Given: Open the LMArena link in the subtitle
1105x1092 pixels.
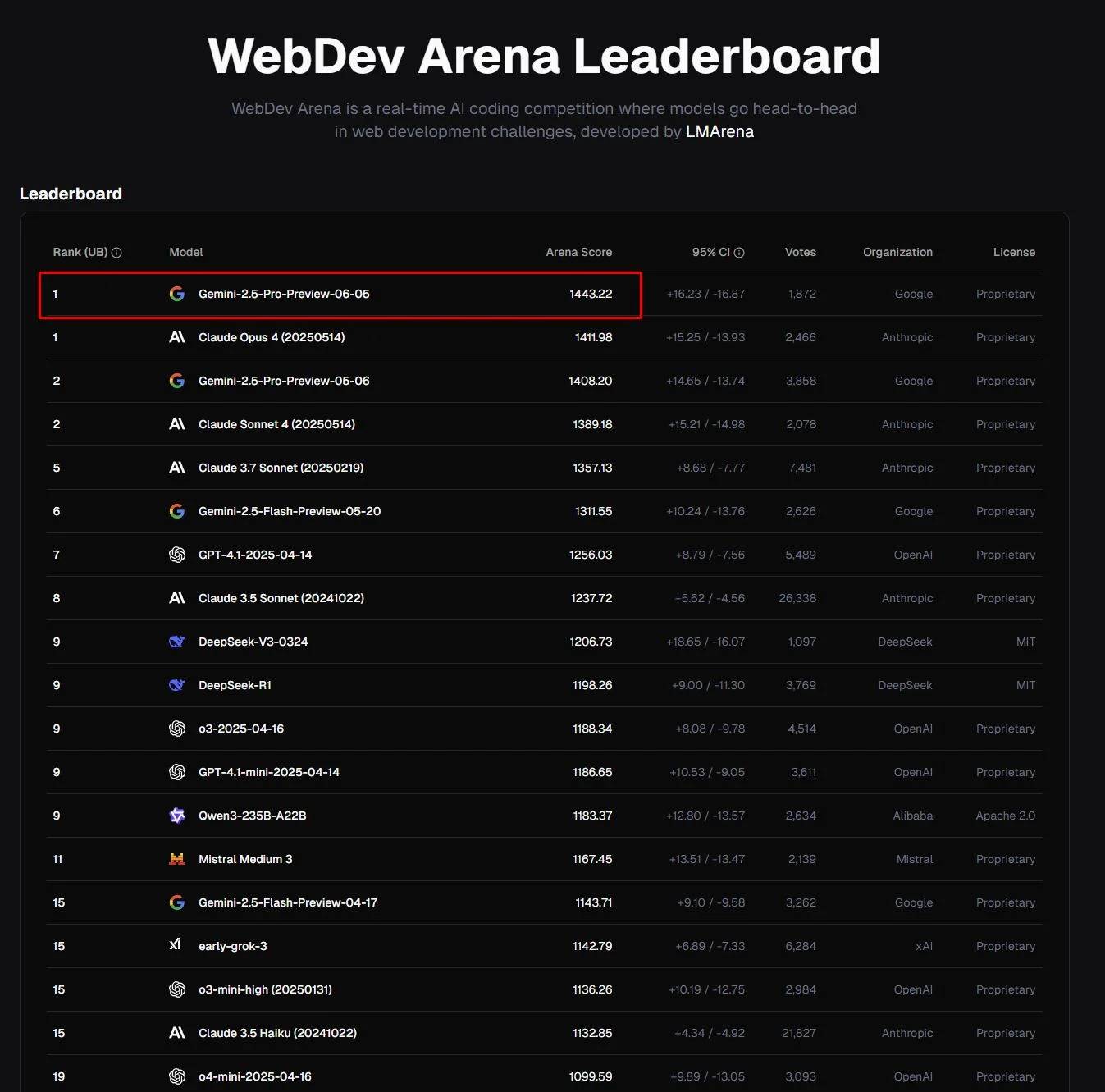Looking at the screenshot, I should 719,131.
